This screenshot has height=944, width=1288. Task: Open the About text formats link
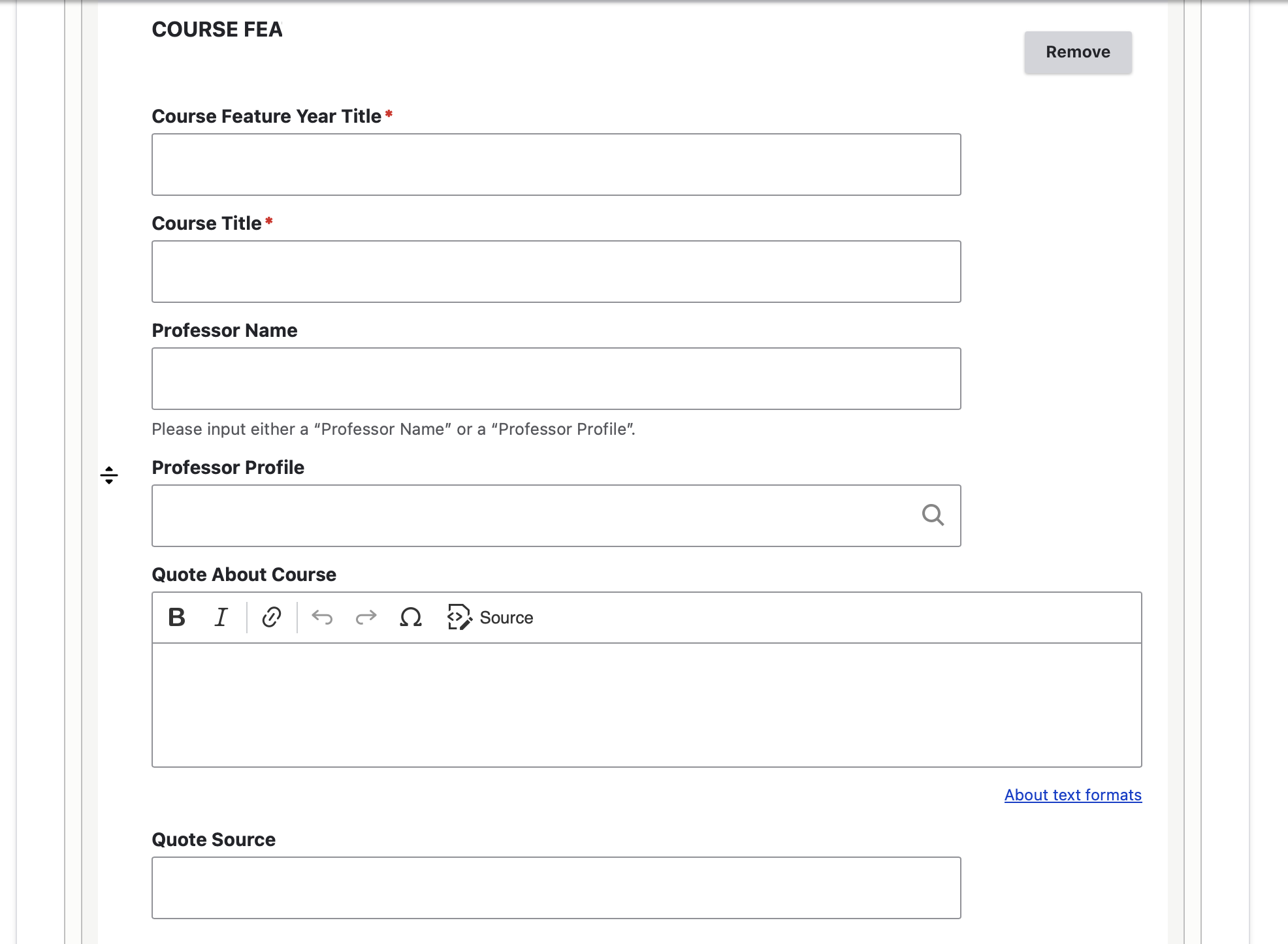coord(1073,795)
